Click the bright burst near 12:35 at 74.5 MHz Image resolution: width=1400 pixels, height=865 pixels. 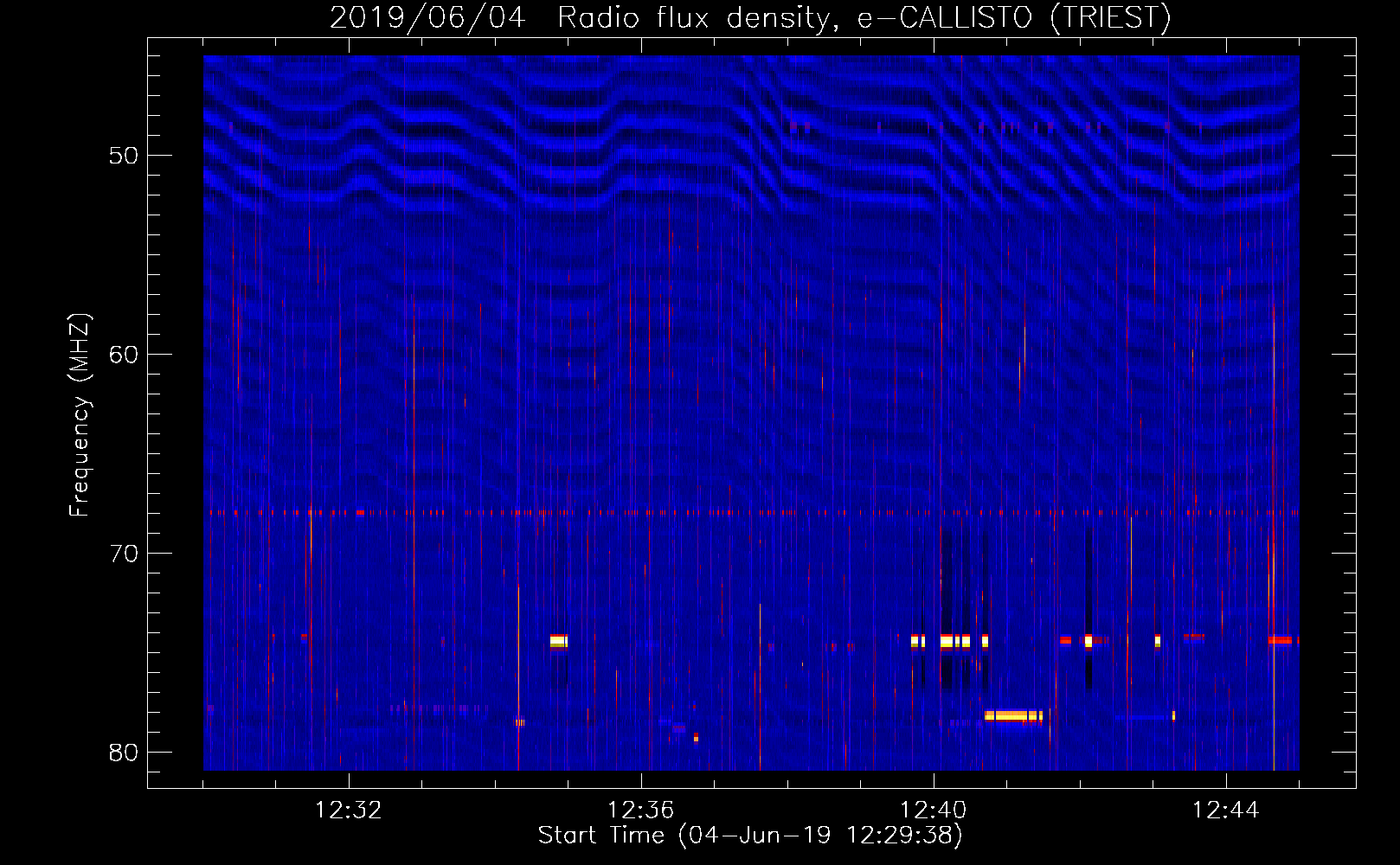tap(558, 641)
